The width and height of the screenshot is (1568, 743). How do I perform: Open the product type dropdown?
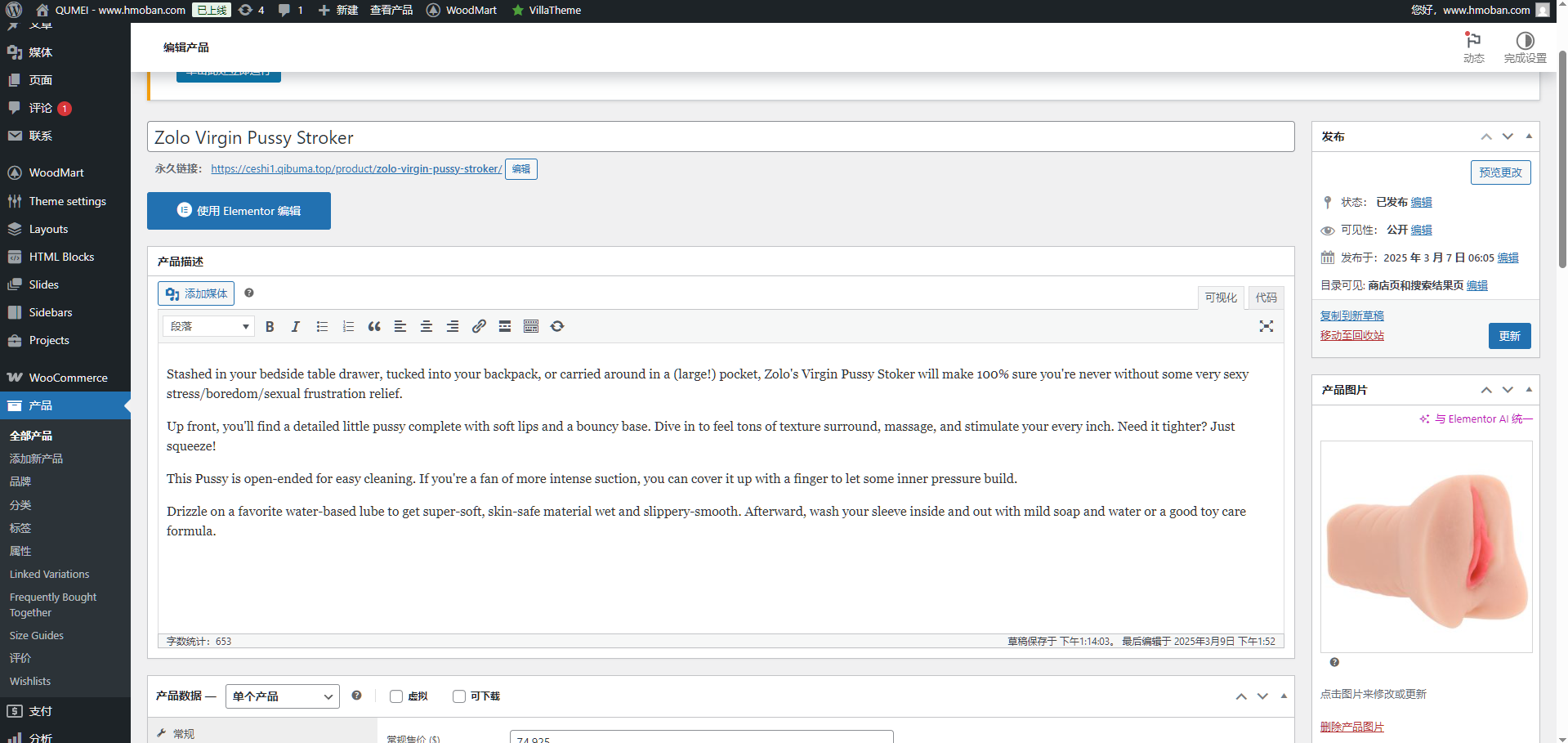(x=283, y=696)
